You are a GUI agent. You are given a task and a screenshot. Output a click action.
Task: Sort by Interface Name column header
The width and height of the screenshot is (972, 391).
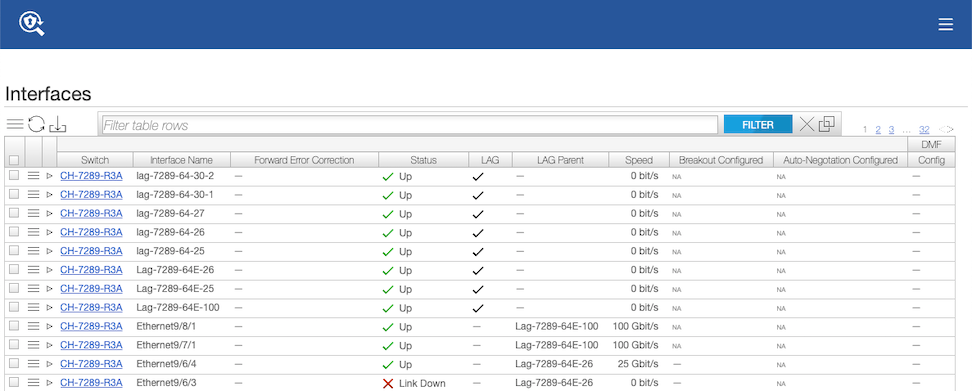click(182, 160)
